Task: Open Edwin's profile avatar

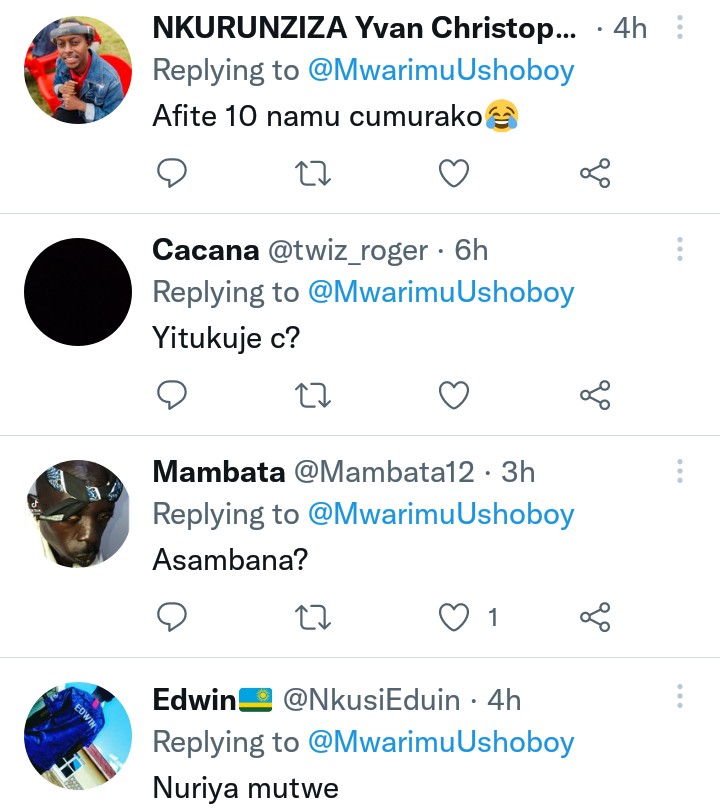Action: [77, 737]
